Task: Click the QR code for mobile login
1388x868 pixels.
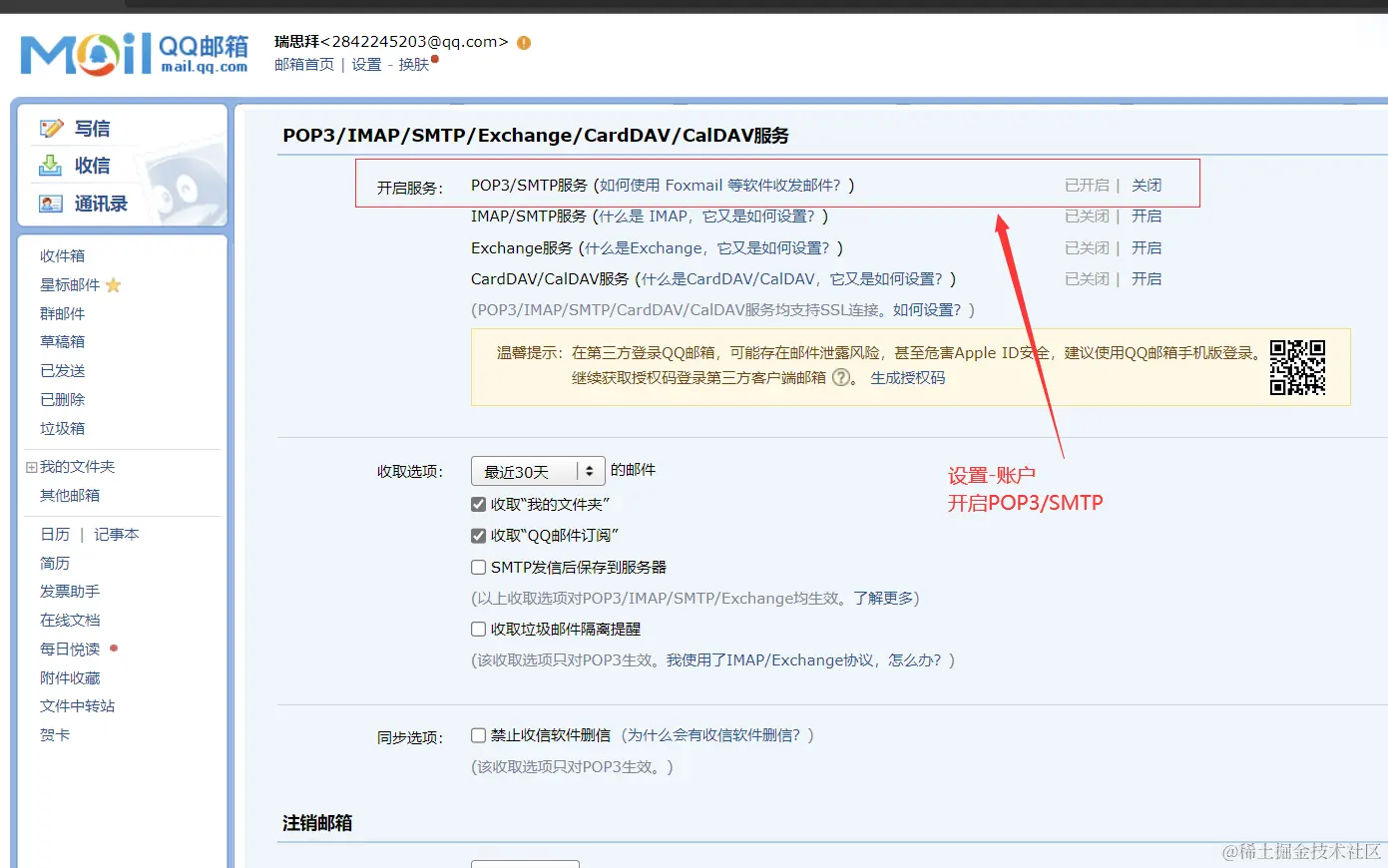Action: [1298, 367]
